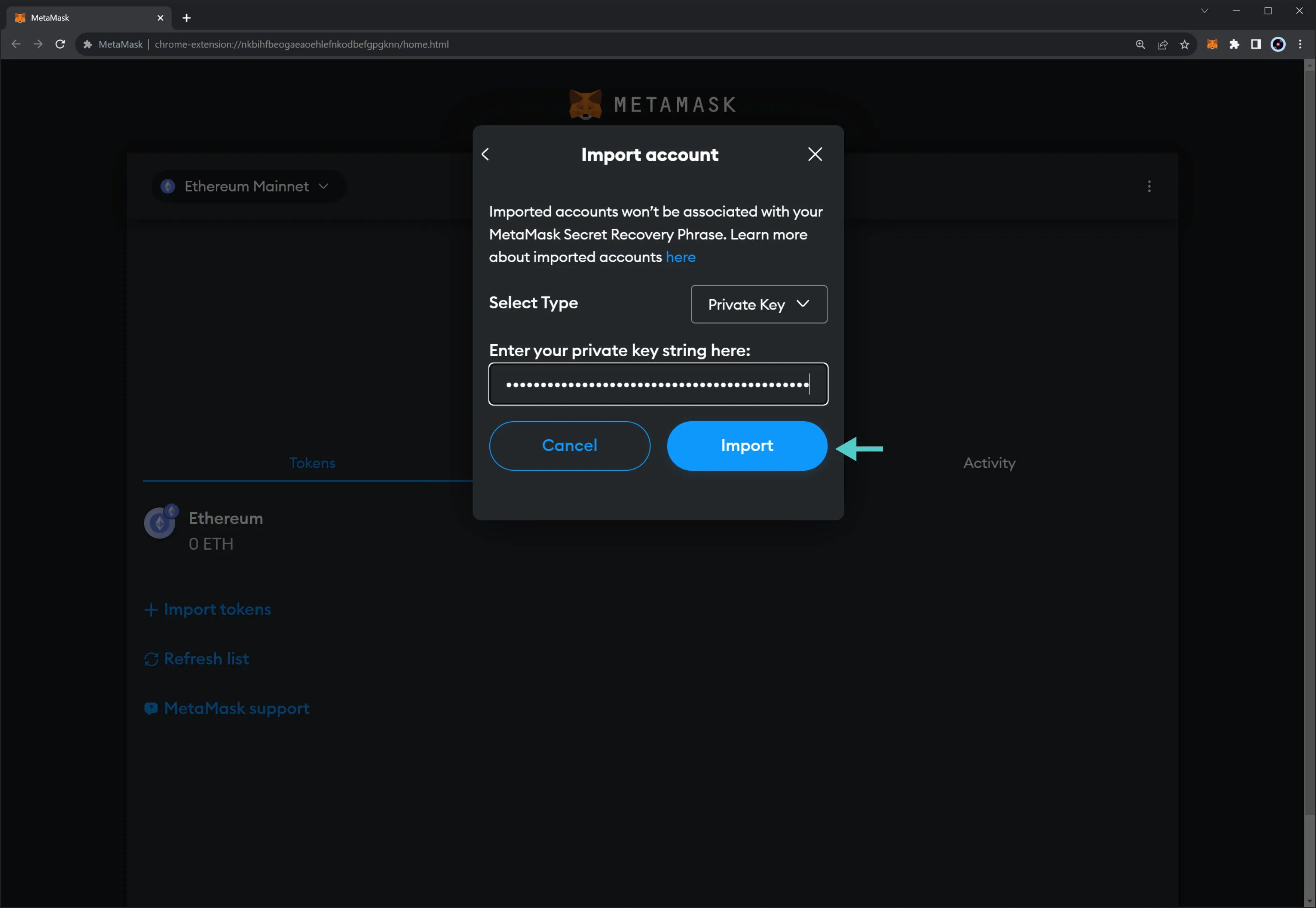This screenshot has height=908, width=1316.
Task: Reload the current page
Action: 60,44
